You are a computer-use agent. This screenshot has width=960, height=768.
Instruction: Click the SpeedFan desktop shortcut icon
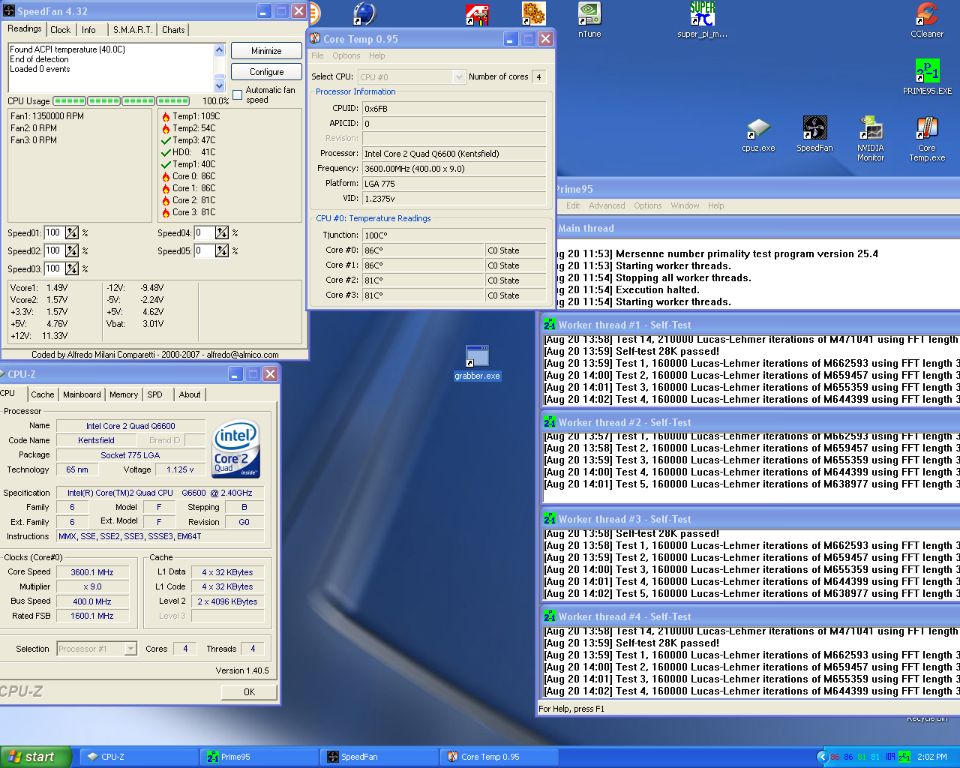814,130
